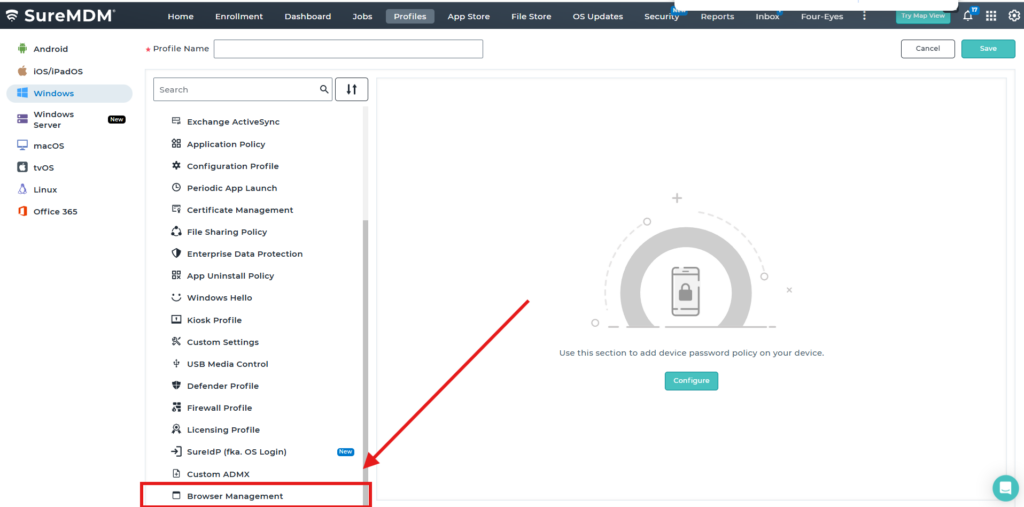Click the Enterprise Data Protection shield icon
Image resolution: width=1024 pixels, height=507 pixels.
[176, 254]
